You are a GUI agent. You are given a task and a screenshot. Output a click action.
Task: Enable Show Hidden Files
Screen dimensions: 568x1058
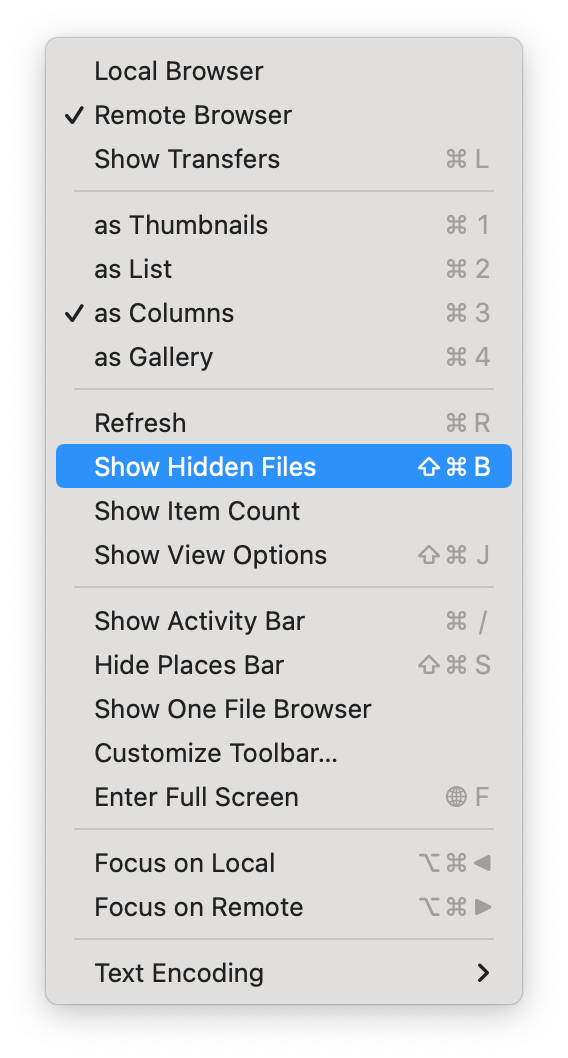pyautogui.click(x=283, y=466)
